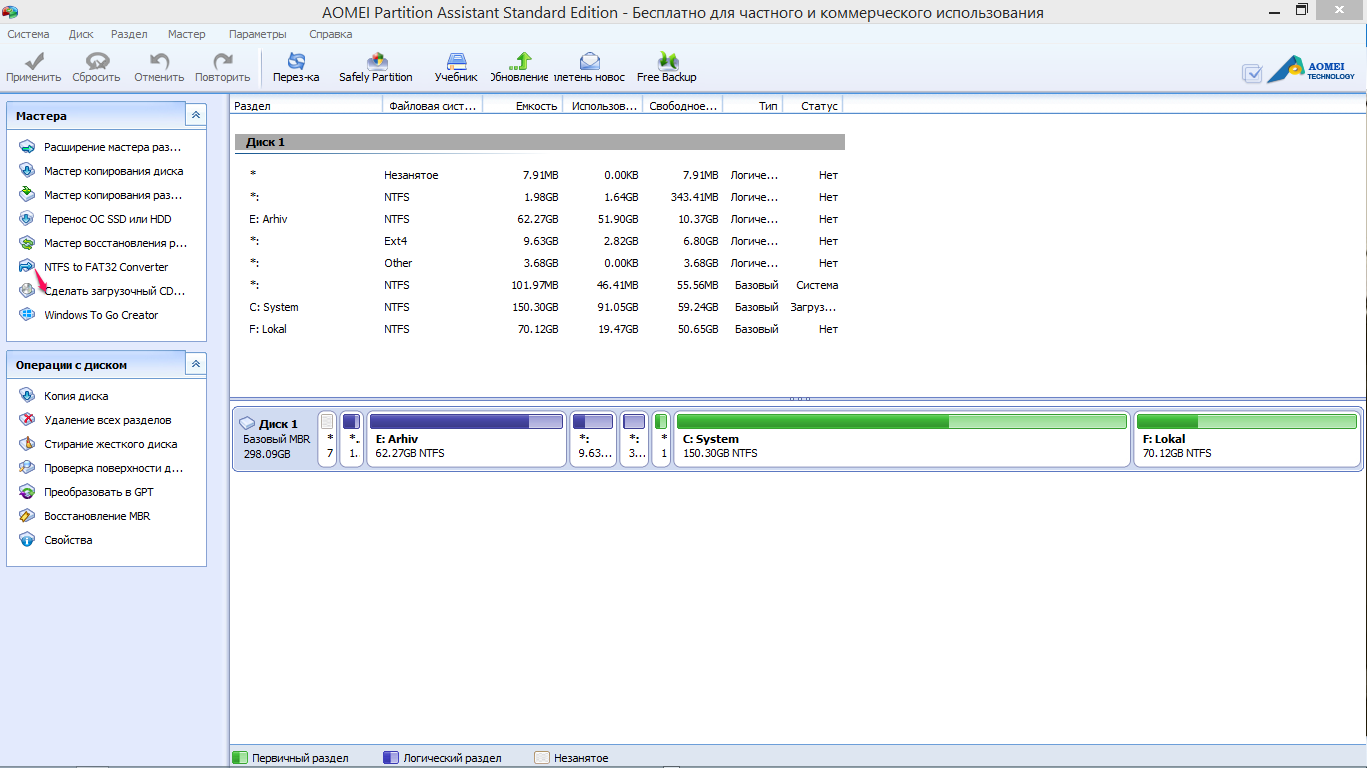Image resolution: width=1367 pixels, height=768 pixels.
Task: Open the Мастер menu
Action: [x=187, y=34]
